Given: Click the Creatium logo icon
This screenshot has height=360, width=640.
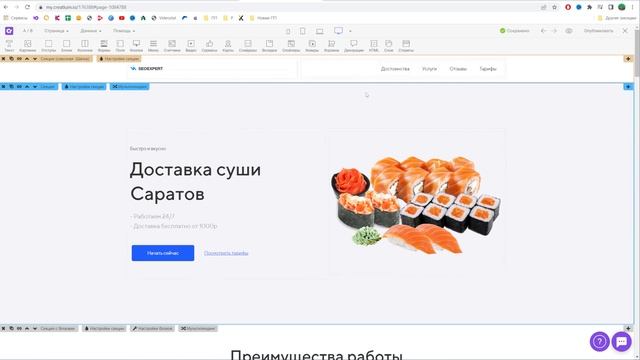Looking at the screenshot, I should tap(9, 31).
